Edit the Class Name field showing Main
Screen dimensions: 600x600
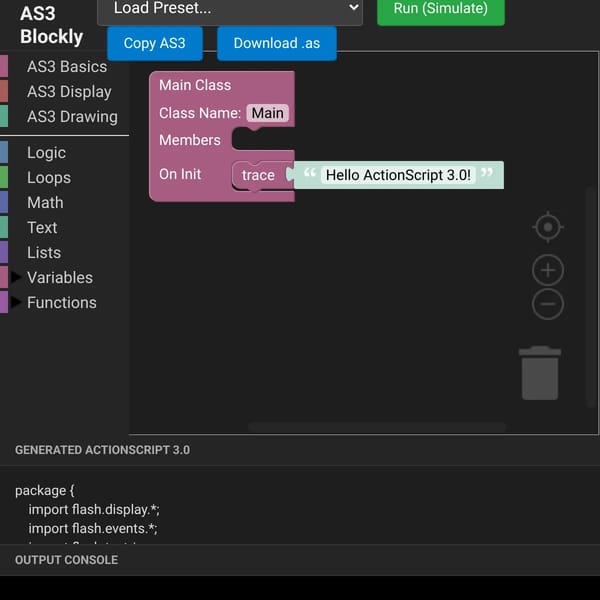point(267,113)
